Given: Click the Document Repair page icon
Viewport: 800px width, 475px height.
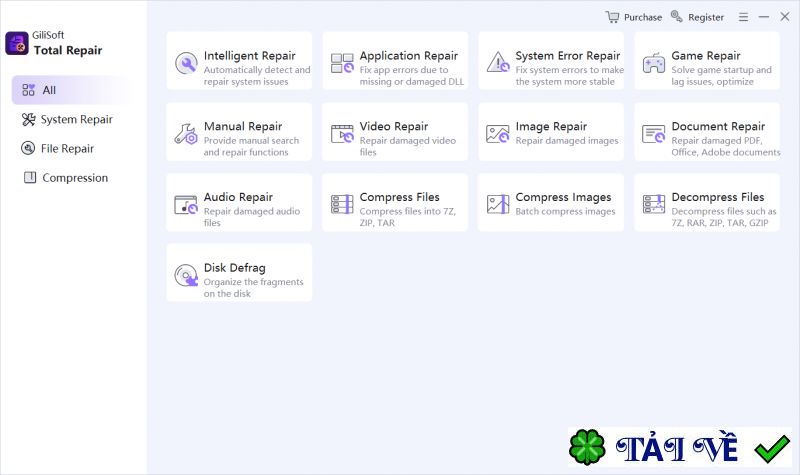Looking at the screenshot, I should pyautogui.click(x=654, y=134).
